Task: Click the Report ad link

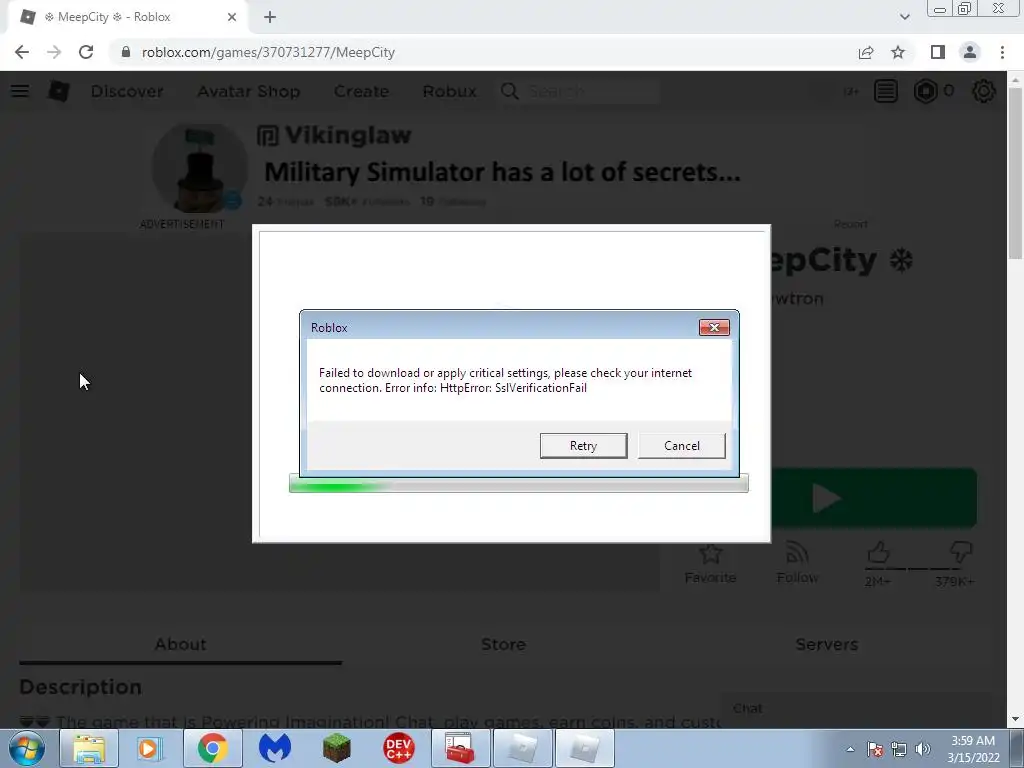Action: [x=850, y=224]
